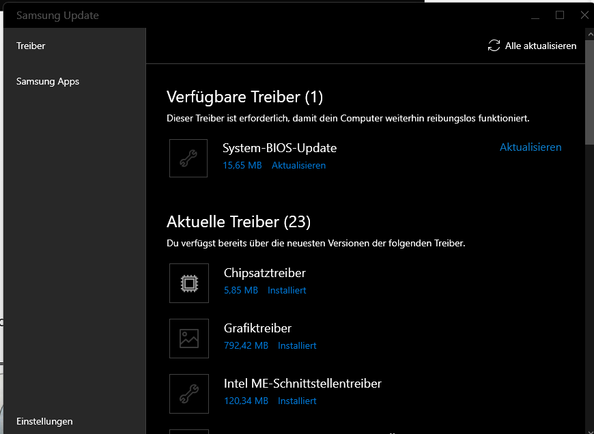Click the 120,34 MB size text
594x434 pixels.
coord(246,401)
